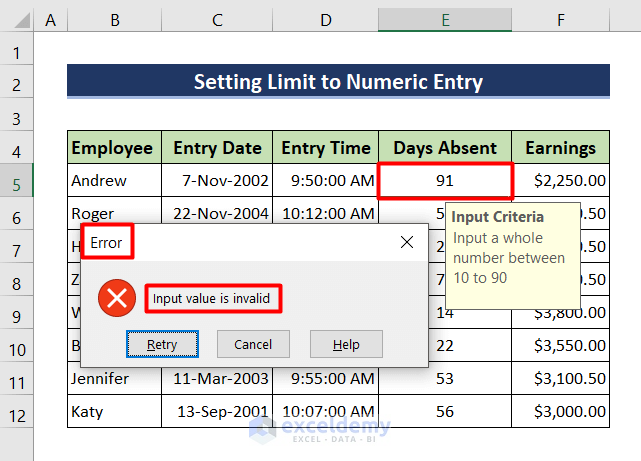
Task: Select the Earnings header cell
Action: 560,148
